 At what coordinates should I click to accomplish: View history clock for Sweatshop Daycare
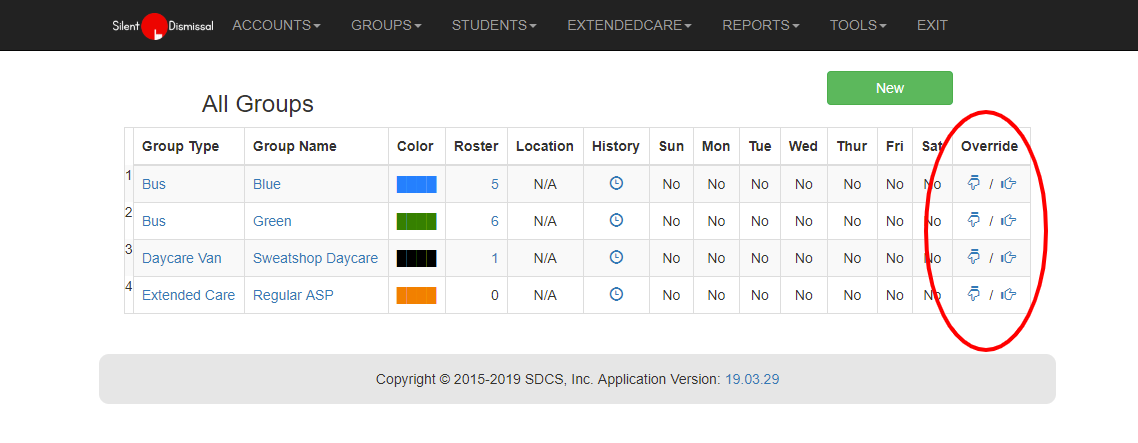click(x=616, y=257)
